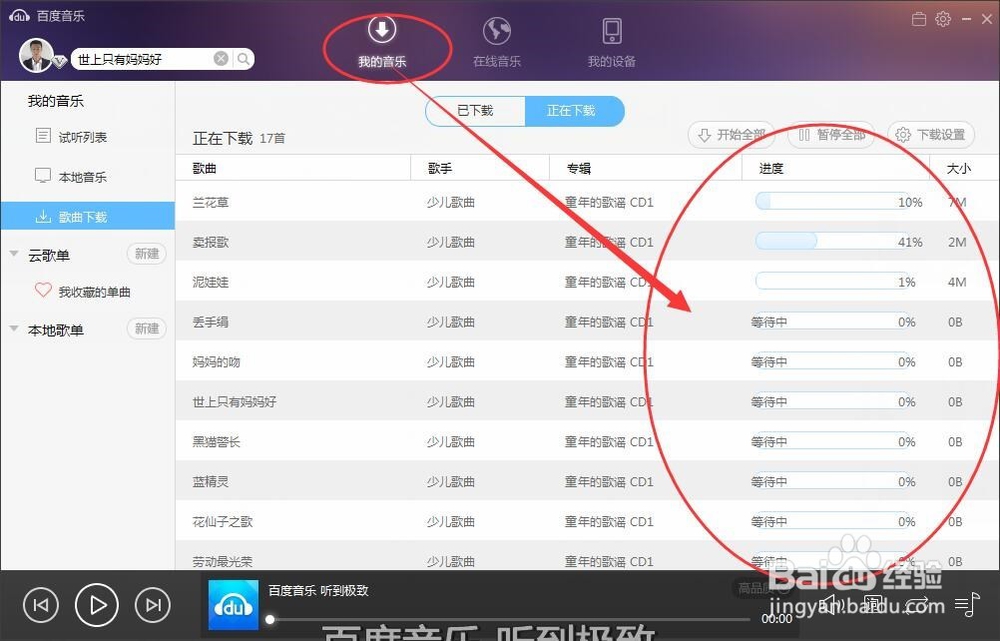Select the 丢手绢 song row

587,321
